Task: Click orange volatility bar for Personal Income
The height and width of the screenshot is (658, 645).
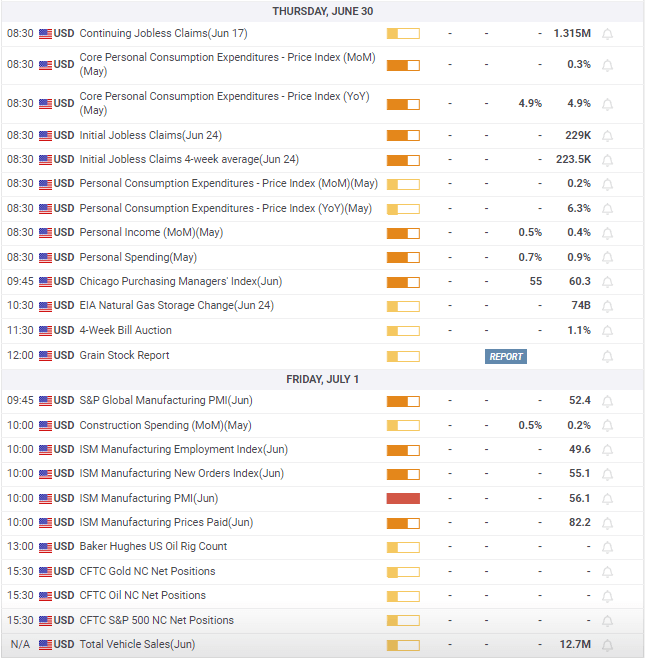Action: (x=403, y=233)
